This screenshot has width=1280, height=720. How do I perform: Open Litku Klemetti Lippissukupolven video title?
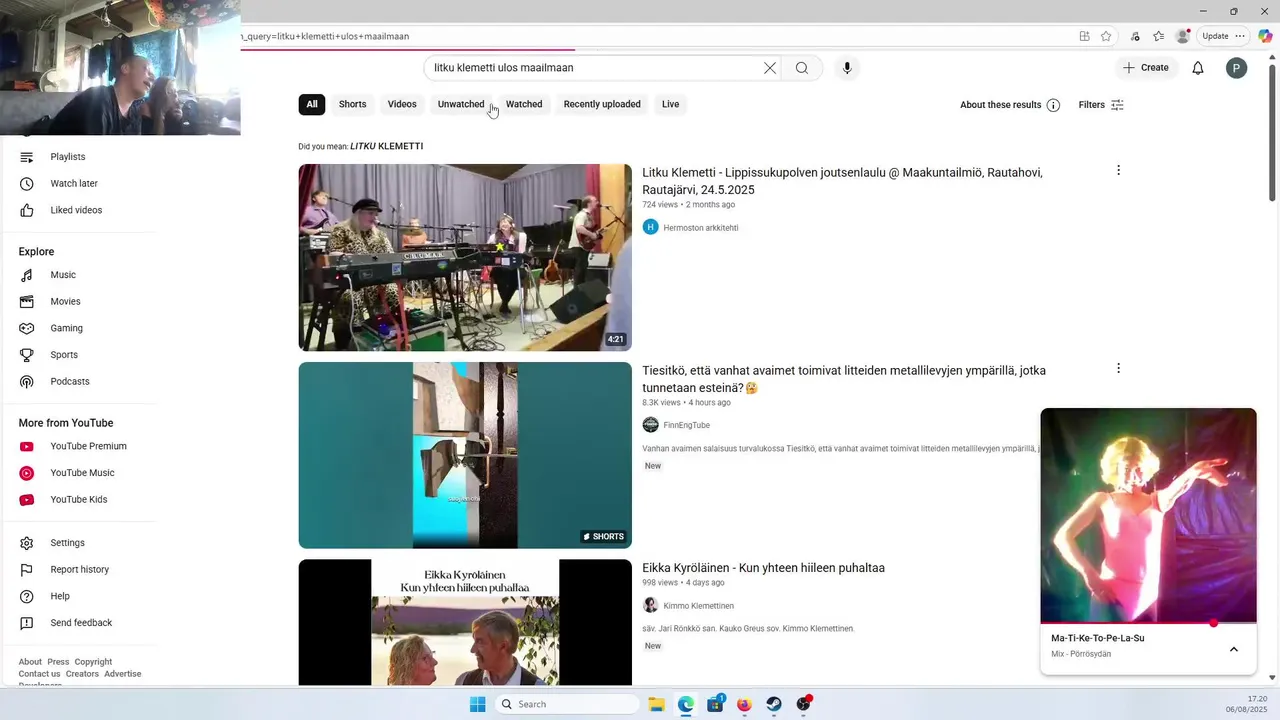[842, 181]
